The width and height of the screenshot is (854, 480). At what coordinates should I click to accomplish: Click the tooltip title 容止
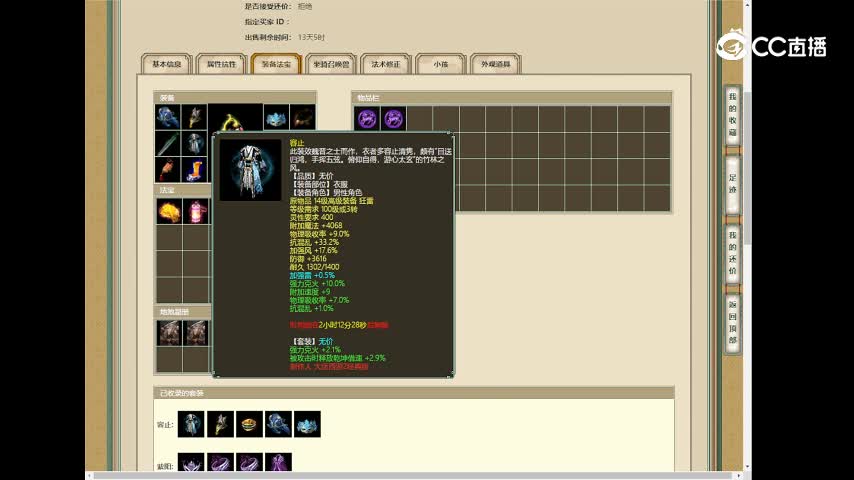297,143
